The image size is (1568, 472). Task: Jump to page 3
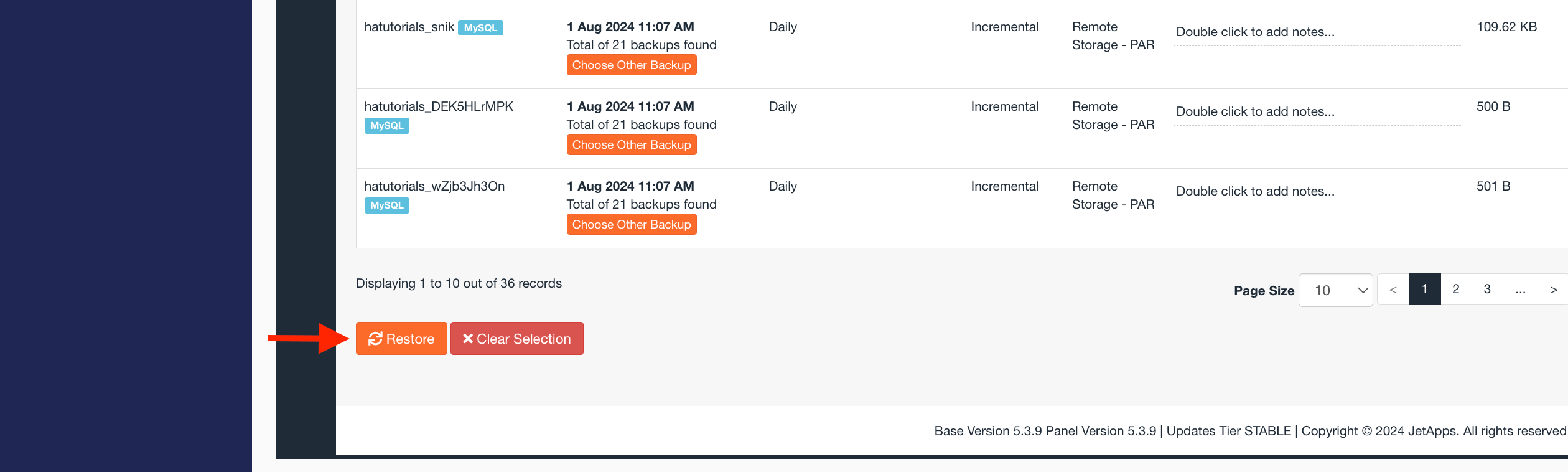coord(1487,290)
